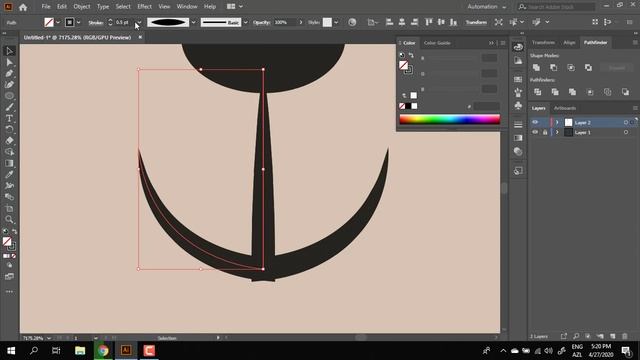Expand Layer 1 contents
The height and width of the screenshot is (360, 640).
557,132
